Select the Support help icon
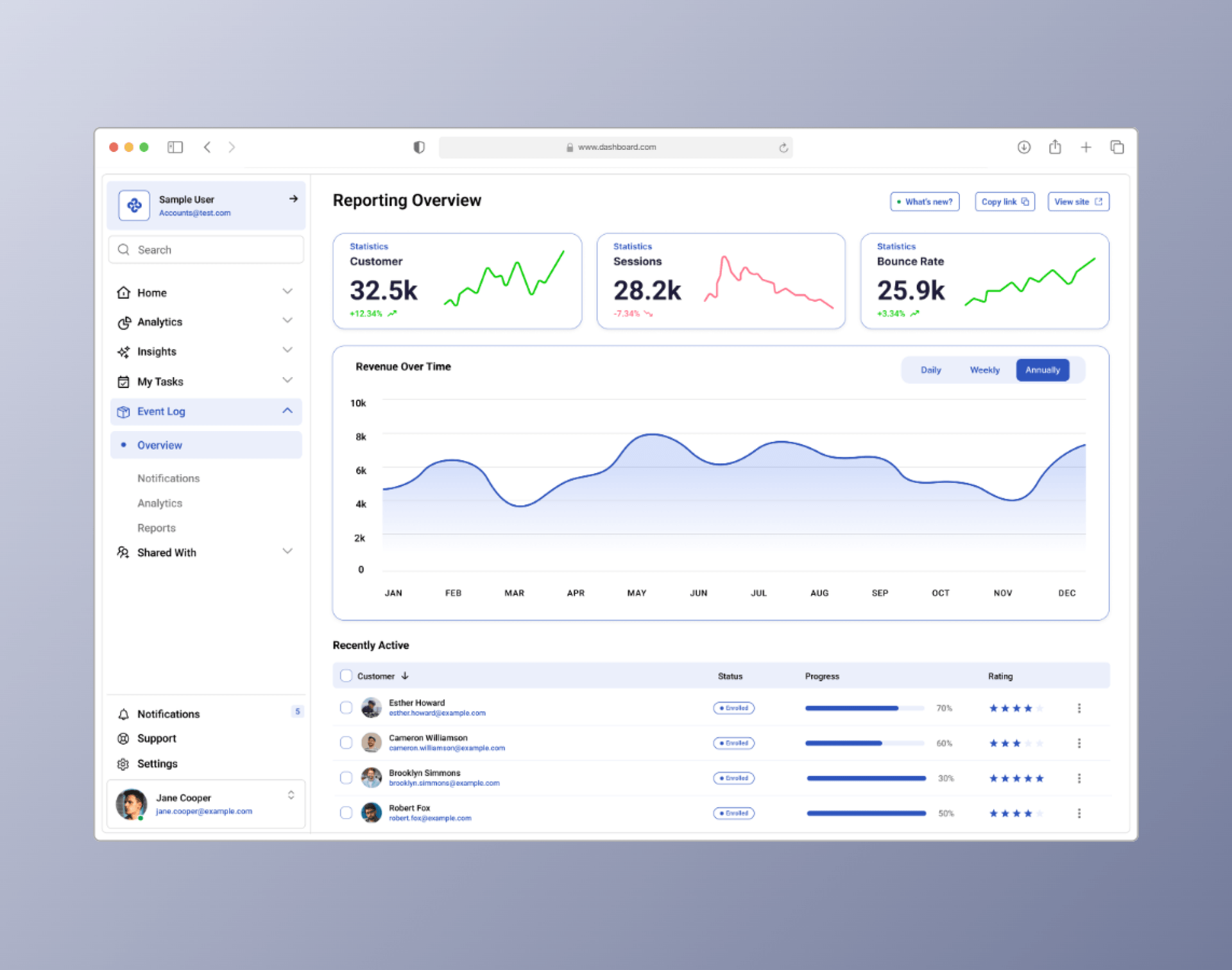The height and width of the screenshot is (970, 1232). tap(124, 738)
